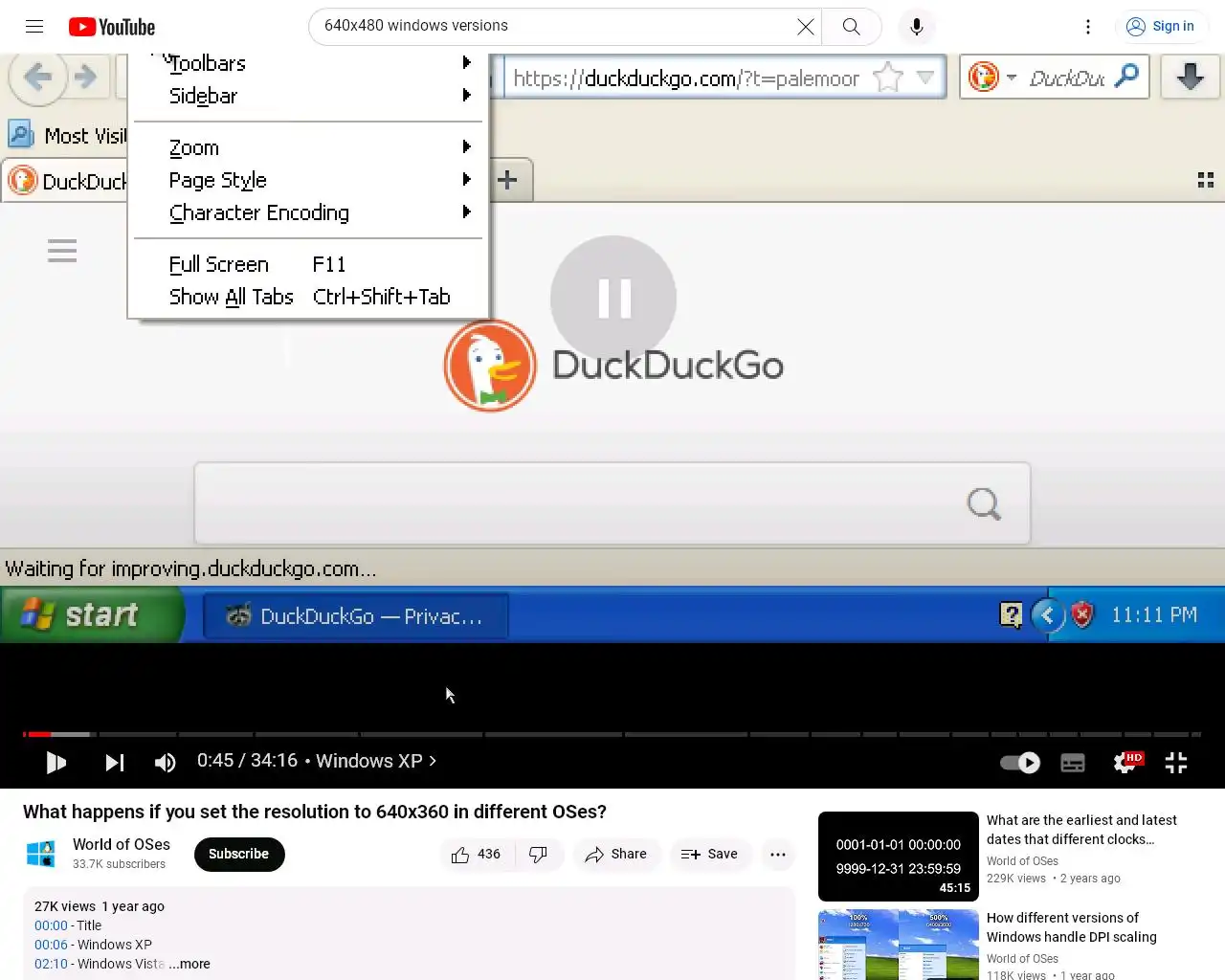1225x980 pixels.
Task: Click the help question tray icon
Action: pyautogui.click(x=1011, y=614)
